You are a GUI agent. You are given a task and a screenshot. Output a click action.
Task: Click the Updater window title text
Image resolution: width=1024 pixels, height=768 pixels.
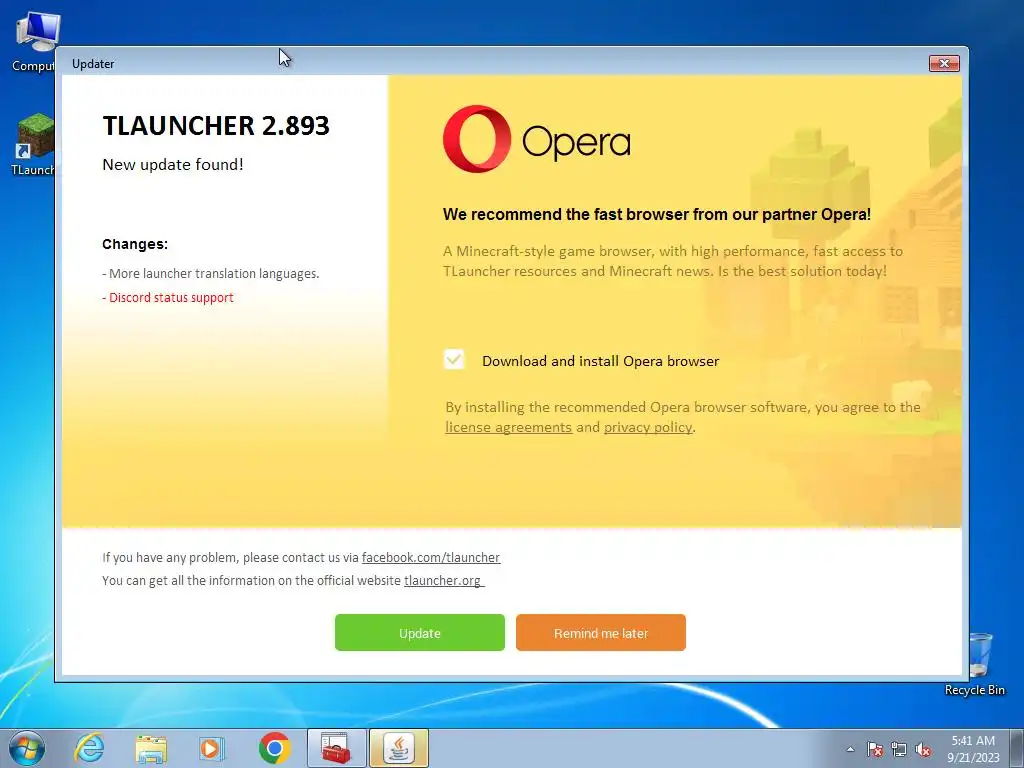[x=93, y=63]
